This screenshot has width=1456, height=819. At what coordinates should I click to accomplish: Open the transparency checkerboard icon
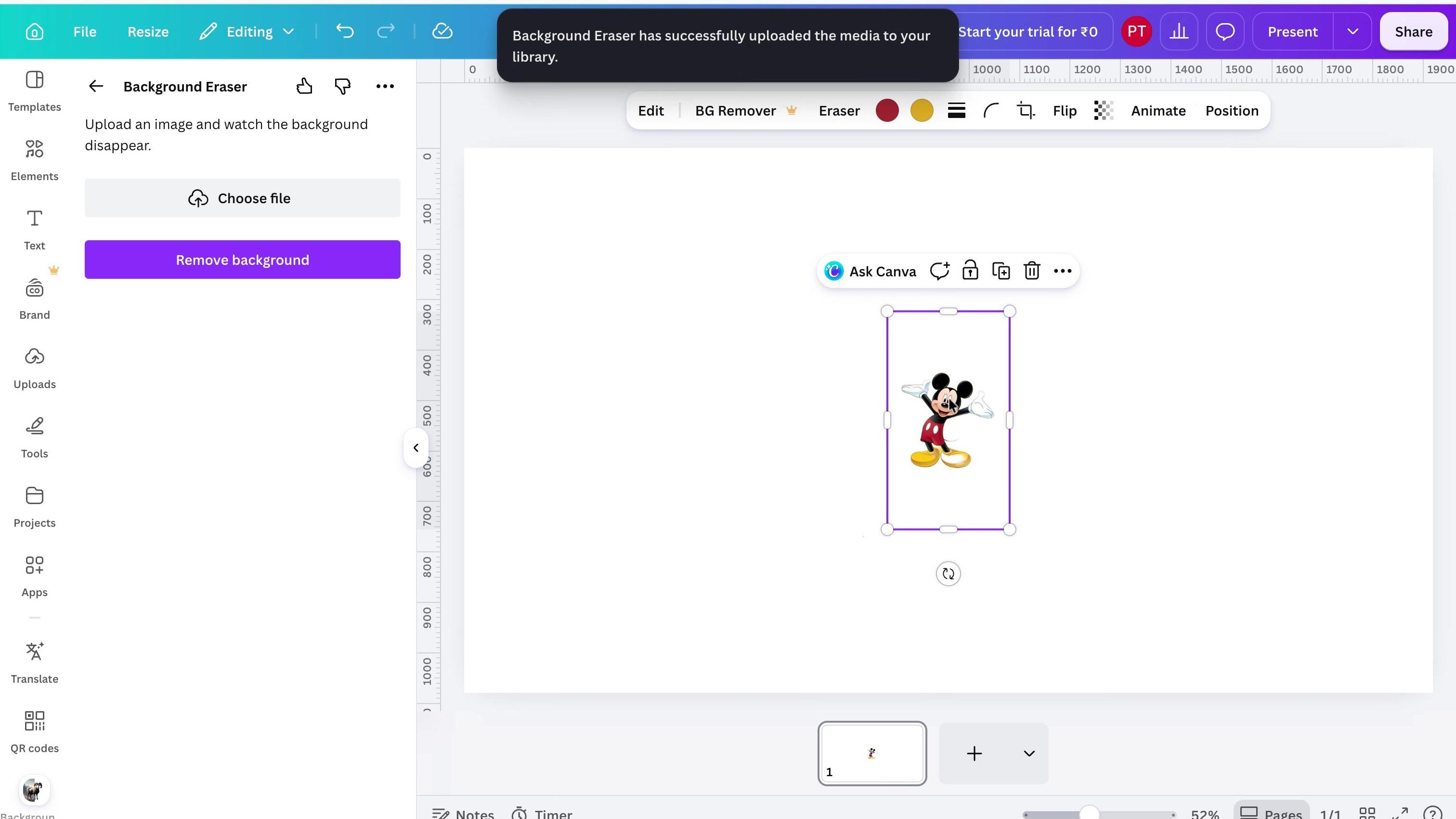(1103, 111)
